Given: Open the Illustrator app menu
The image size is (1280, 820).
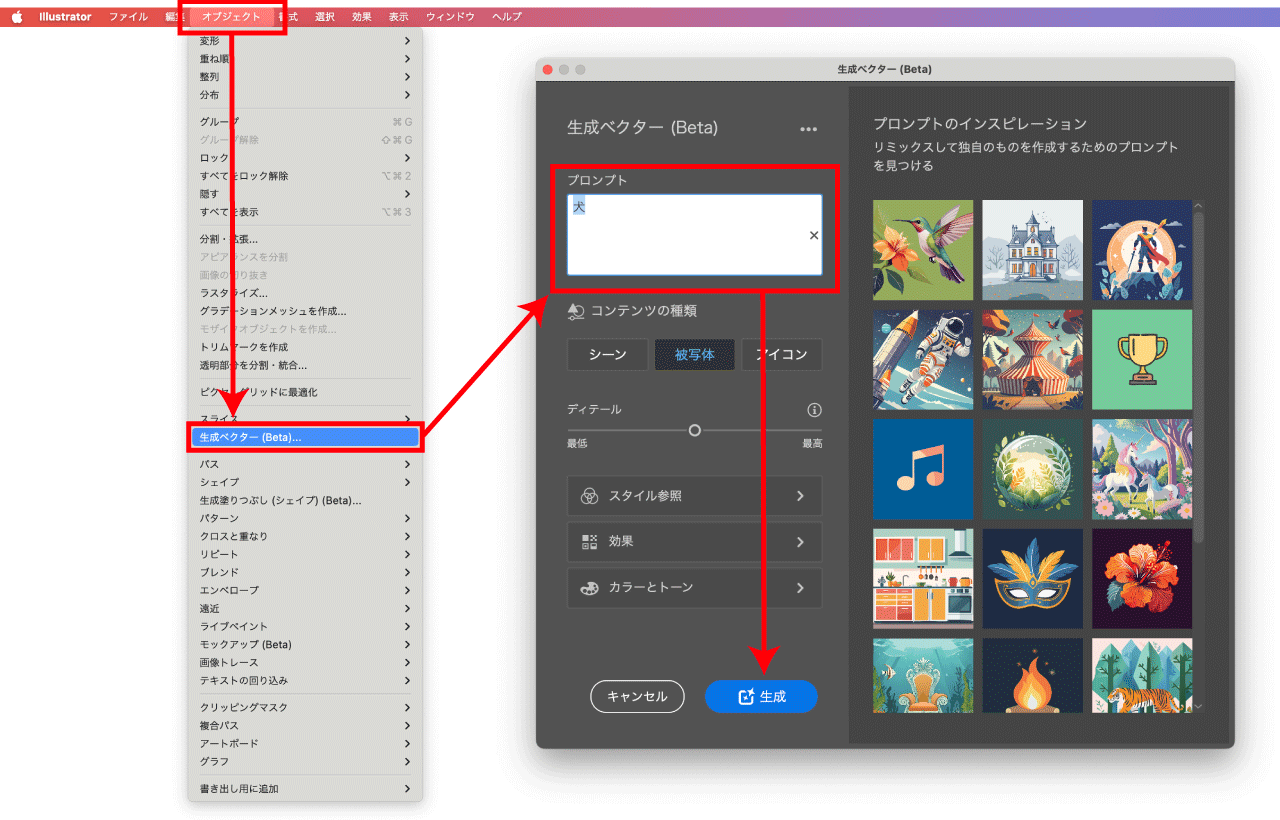Looking at the screenshot, I should click(65, 17).
